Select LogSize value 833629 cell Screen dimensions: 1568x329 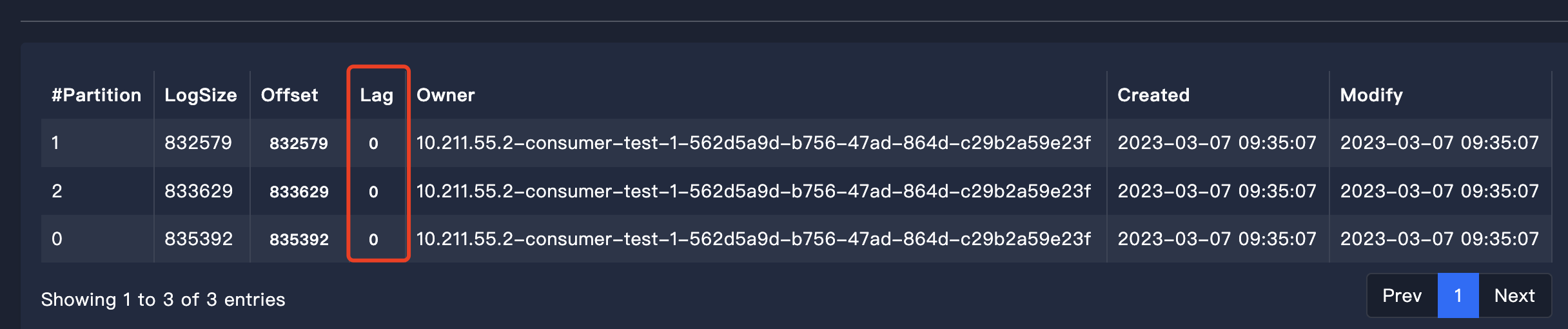[199, 191]
